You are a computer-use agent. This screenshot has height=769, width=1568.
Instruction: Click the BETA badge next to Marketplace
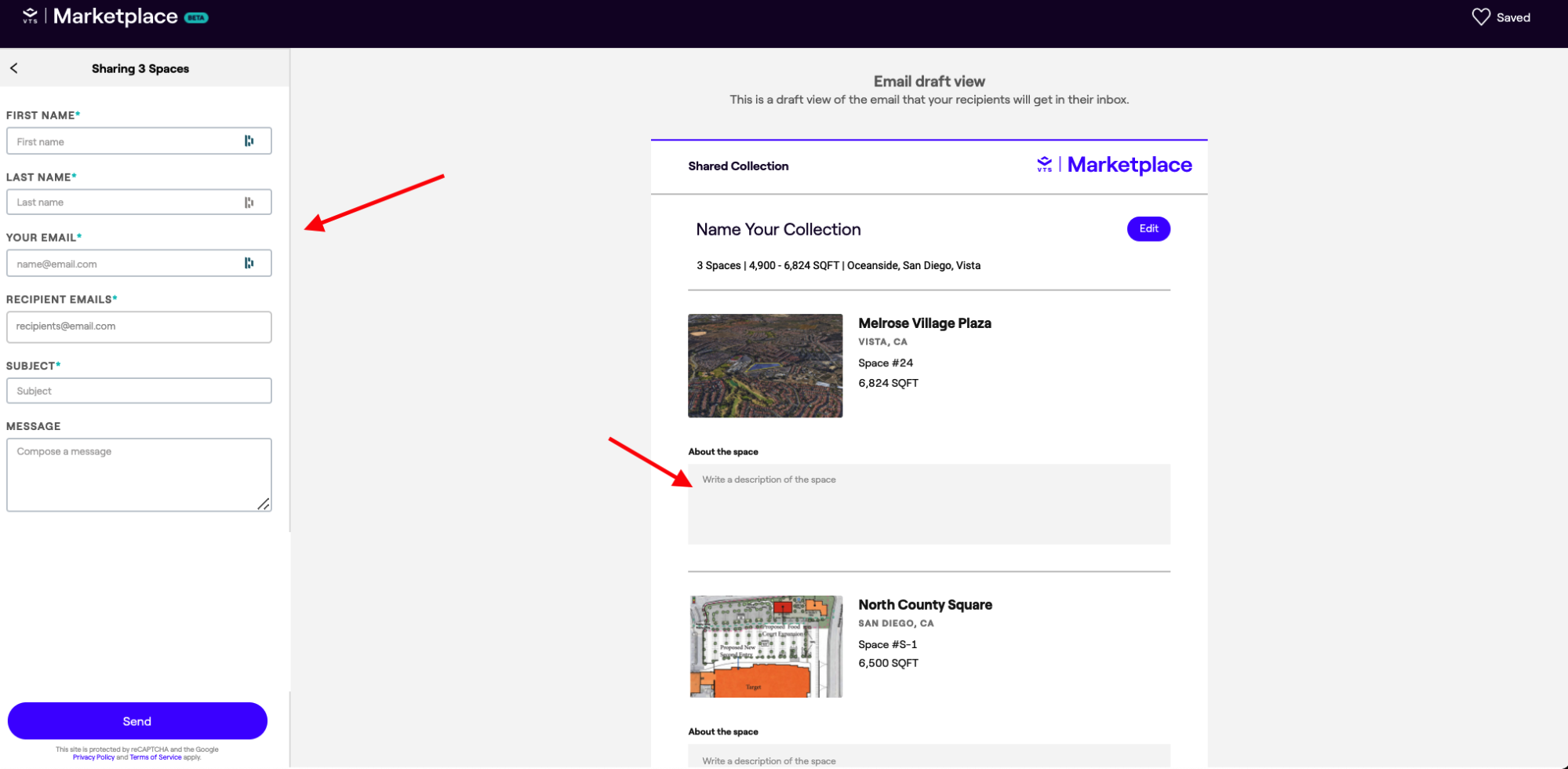pyautogui.click(x=196, y=17)
